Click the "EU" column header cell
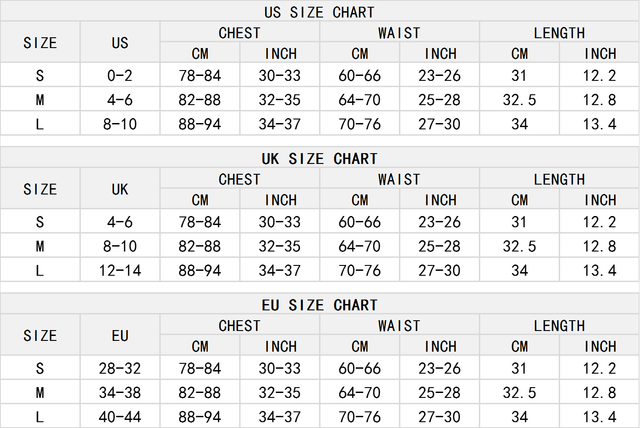 (x=120, y=335)
